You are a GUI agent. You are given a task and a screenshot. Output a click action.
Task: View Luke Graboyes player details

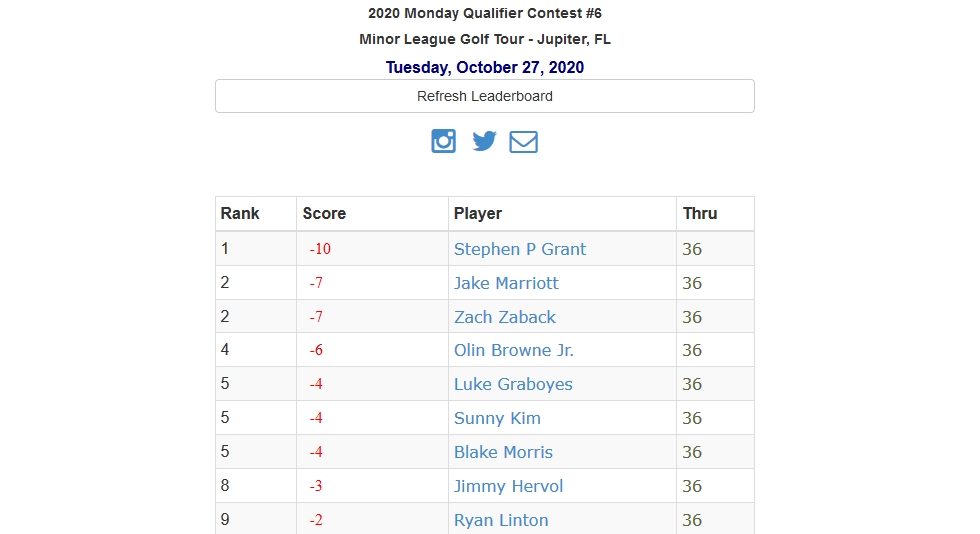click(512, 384)
